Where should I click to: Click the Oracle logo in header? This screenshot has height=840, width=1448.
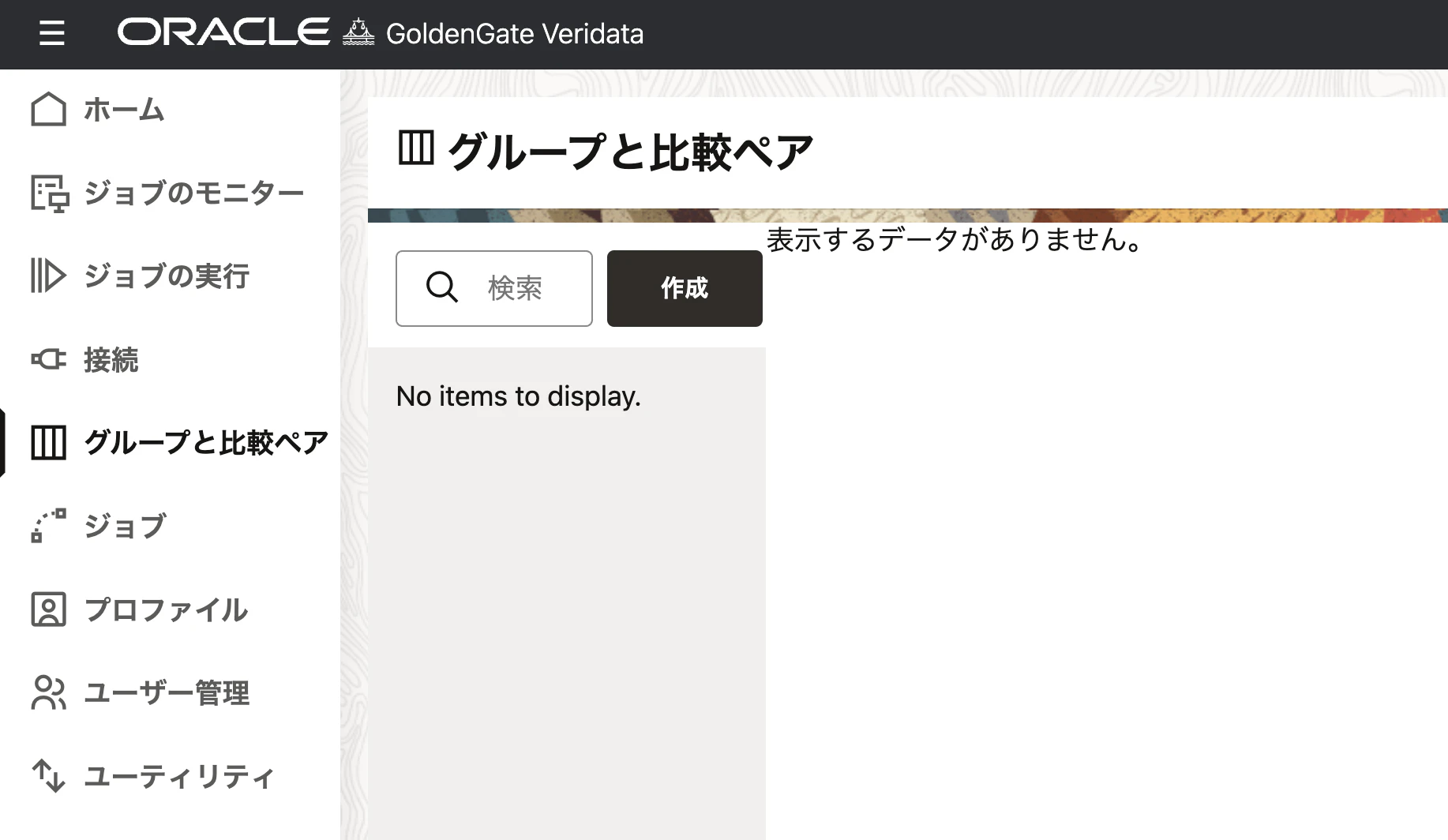click(x=223, y=32)
